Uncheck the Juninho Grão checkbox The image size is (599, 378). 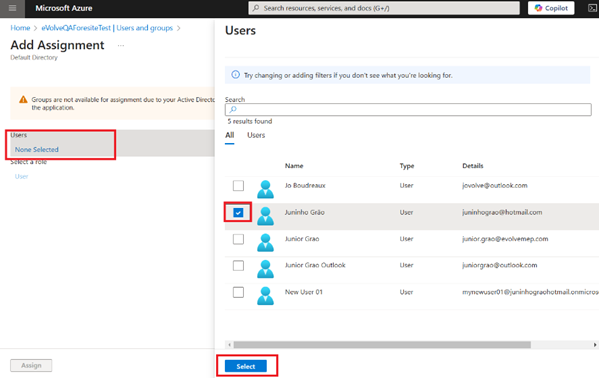coord(238,213)
